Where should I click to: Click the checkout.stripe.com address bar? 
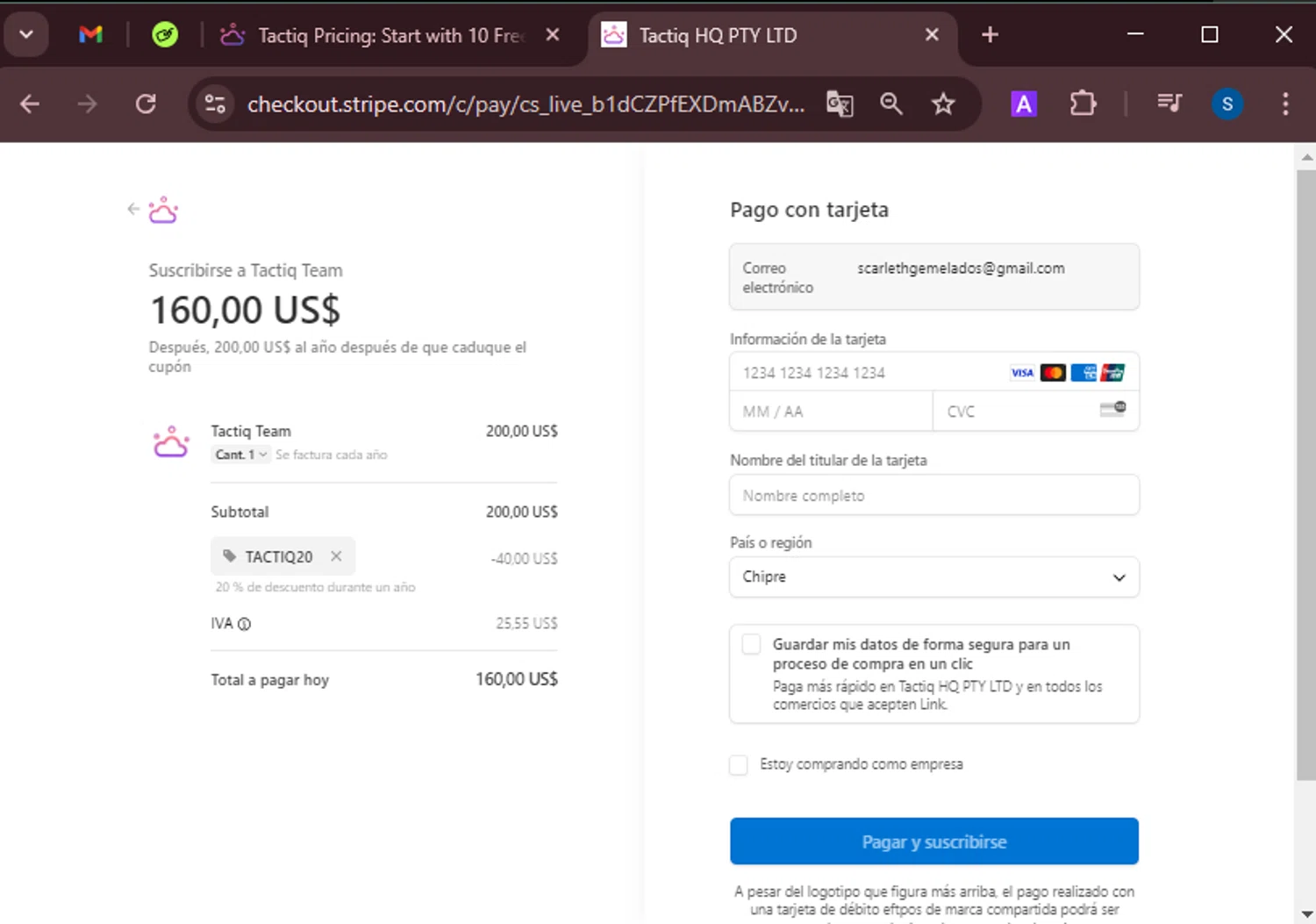click(525, 104)
